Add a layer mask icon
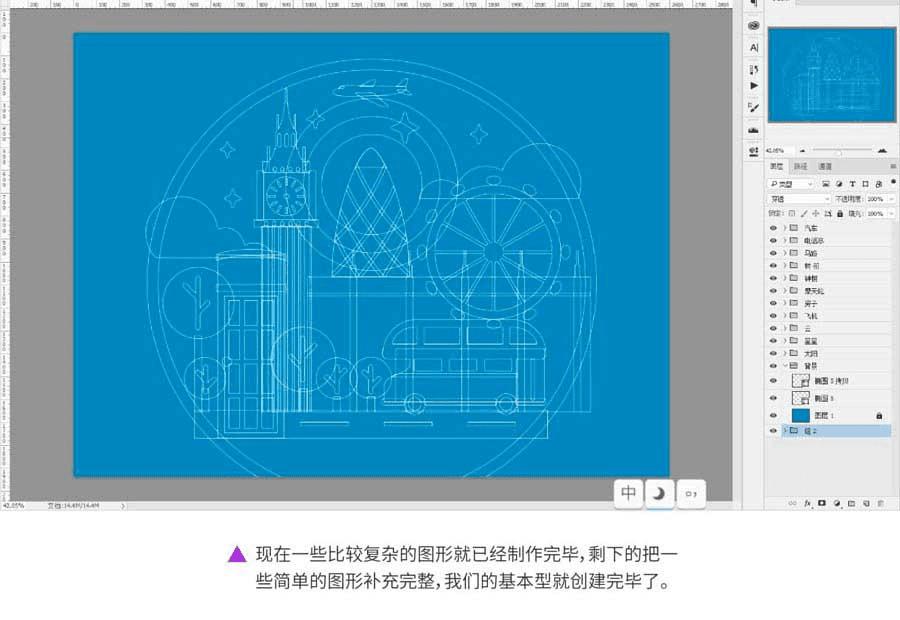Viewport: 900px width, 620px height. [822, 503]
